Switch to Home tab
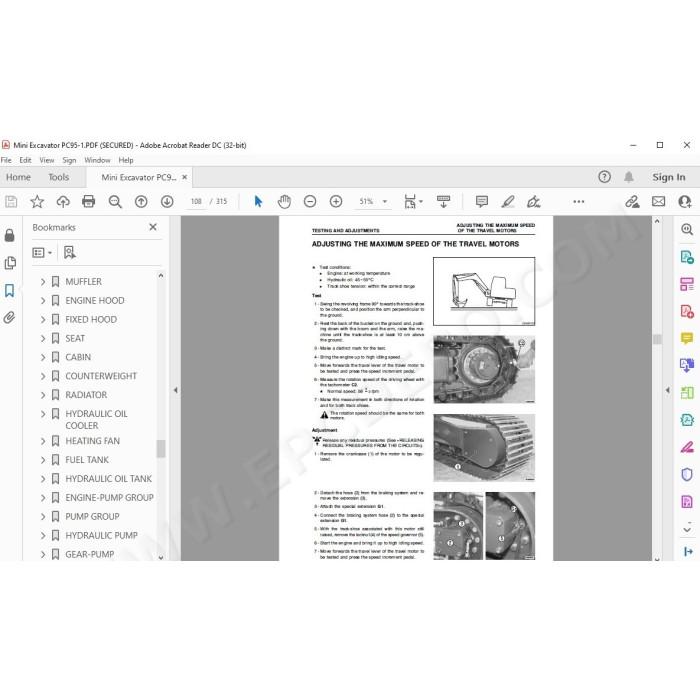The image size is (700, 700). 18,177
